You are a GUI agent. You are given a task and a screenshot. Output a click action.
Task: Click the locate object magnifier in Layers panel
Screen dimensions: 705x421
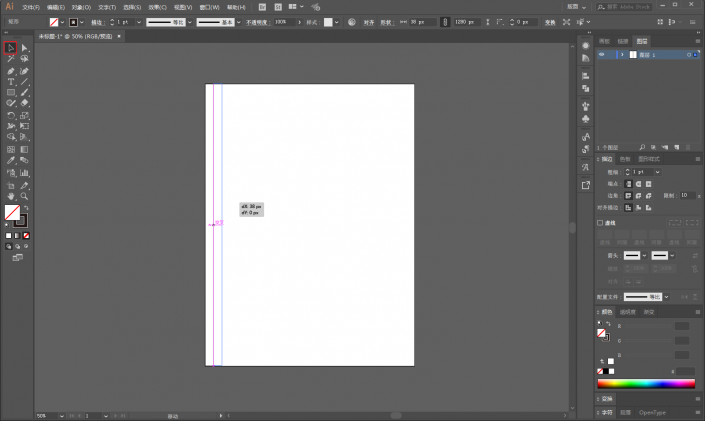point(642,148)
